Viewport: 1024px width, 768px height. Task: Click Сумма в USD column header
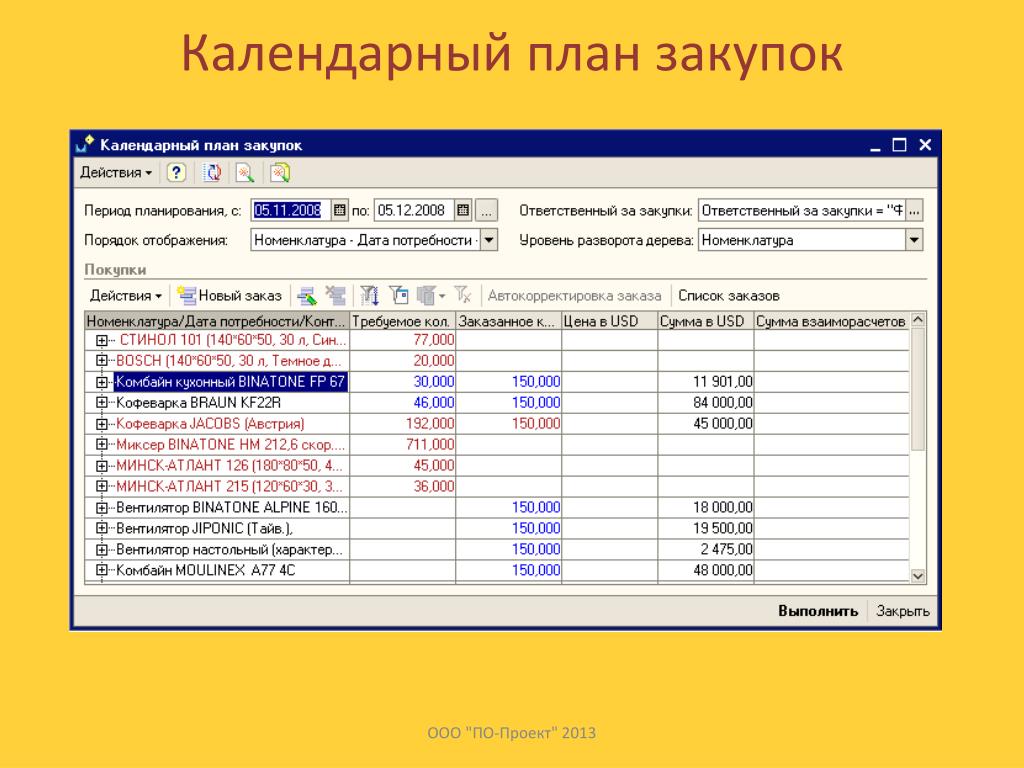[x=705, y=321]
